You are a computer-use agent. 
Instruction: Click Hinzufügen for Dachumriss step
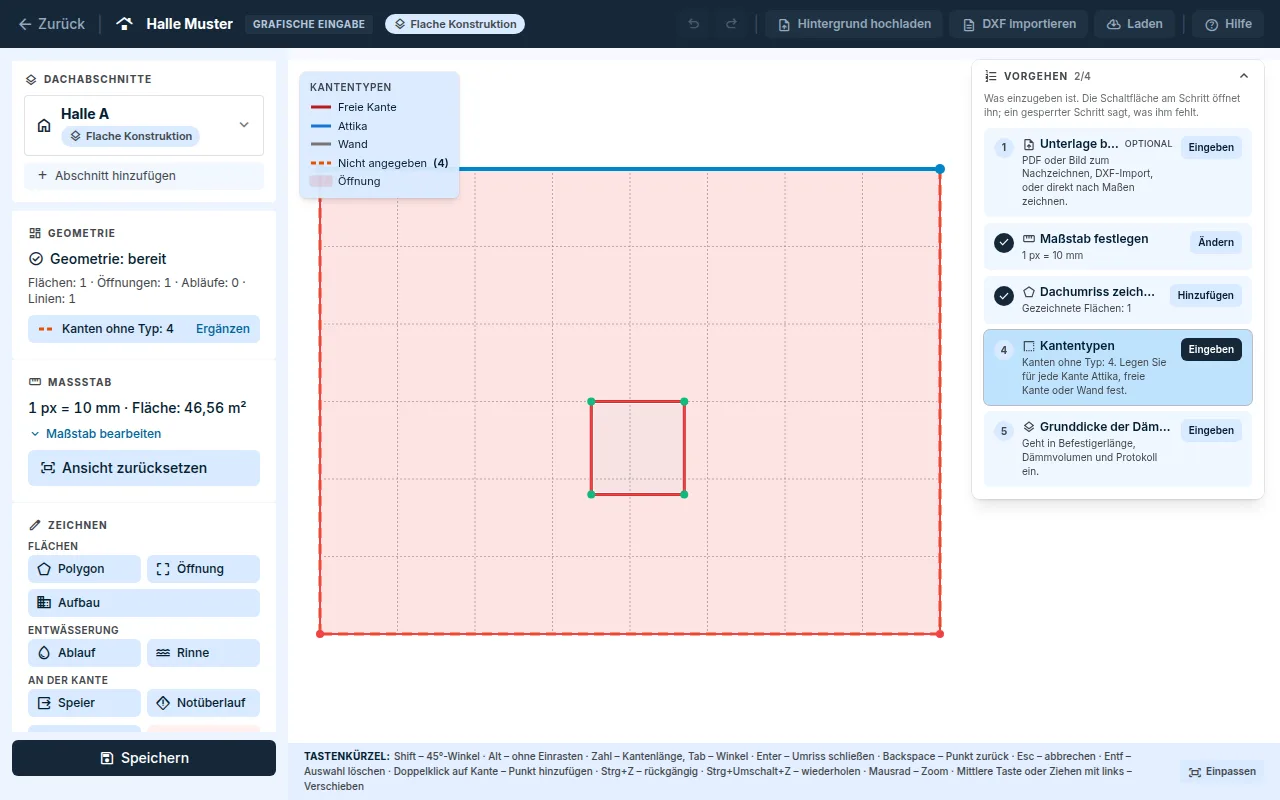(x=1206, y=295)
